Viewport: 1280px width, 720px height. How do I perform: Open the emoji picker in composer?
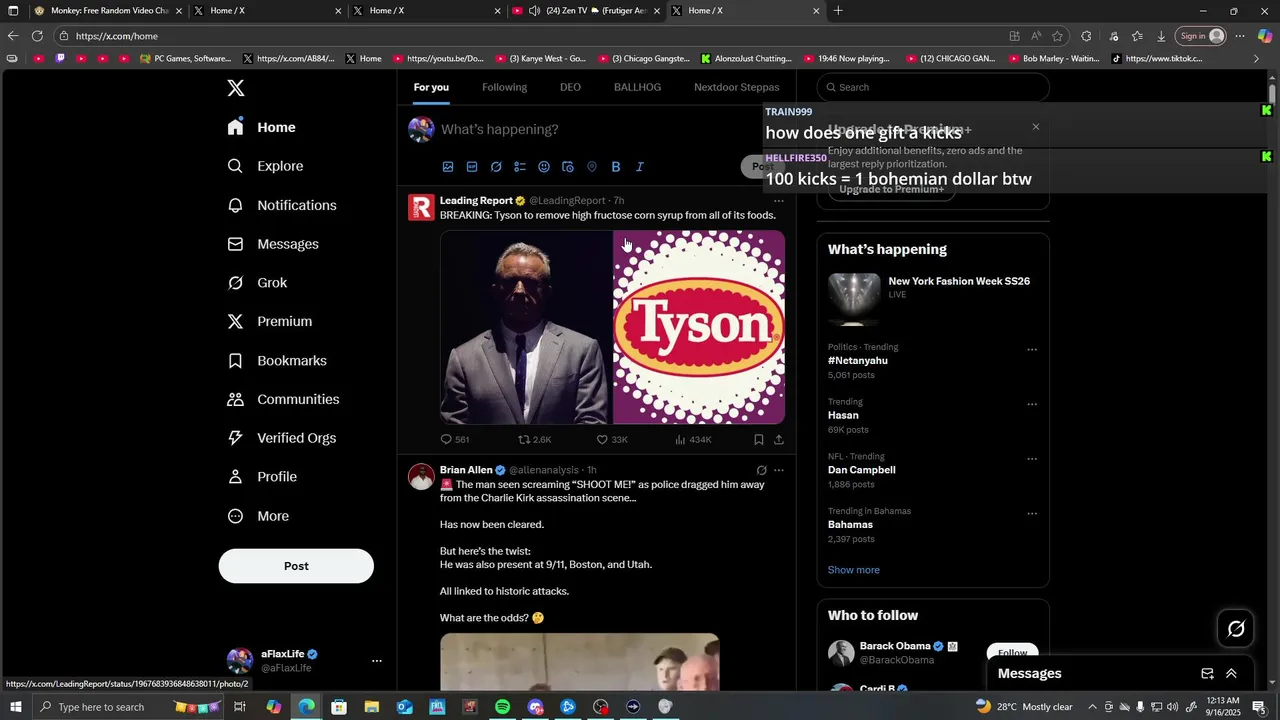544,167
